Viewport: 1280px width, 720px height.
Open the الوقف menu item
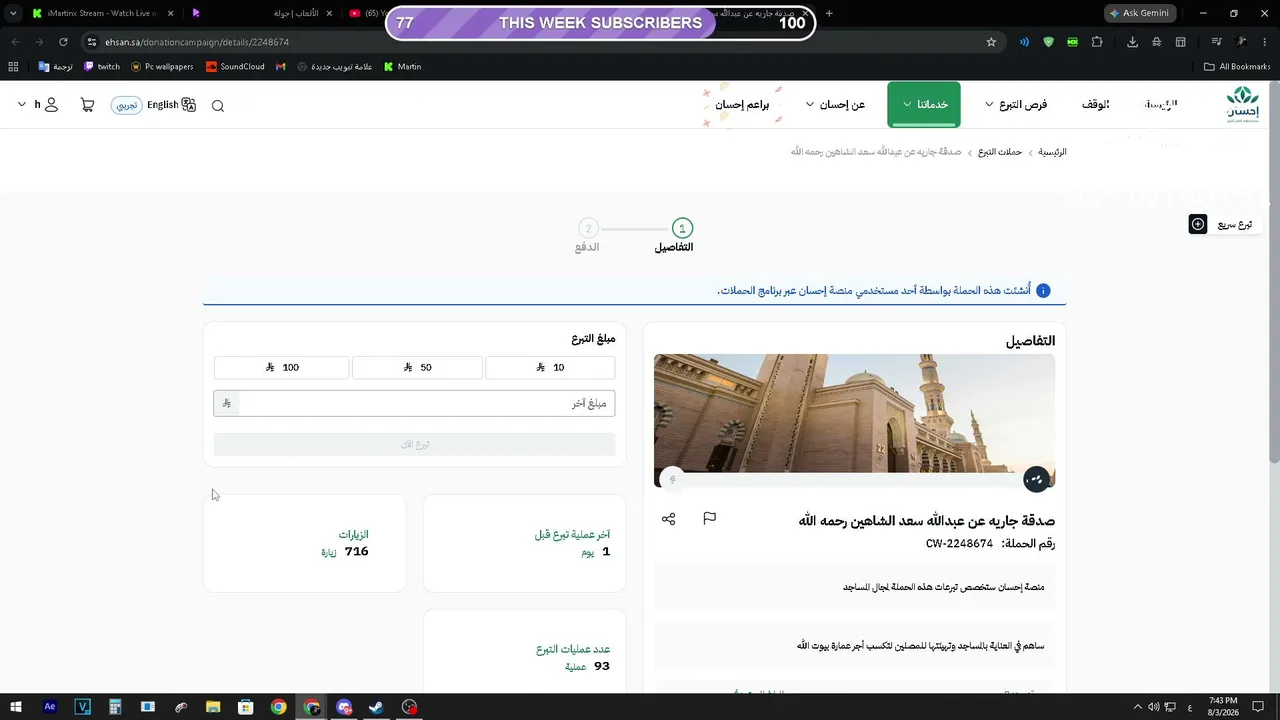(1095, 105)
